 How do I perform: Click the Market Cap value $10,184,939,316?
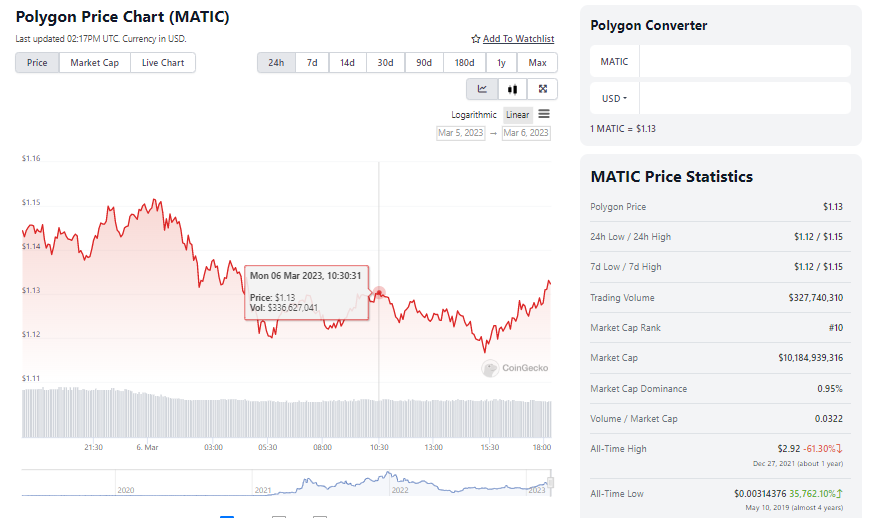(x=810, y=357)
